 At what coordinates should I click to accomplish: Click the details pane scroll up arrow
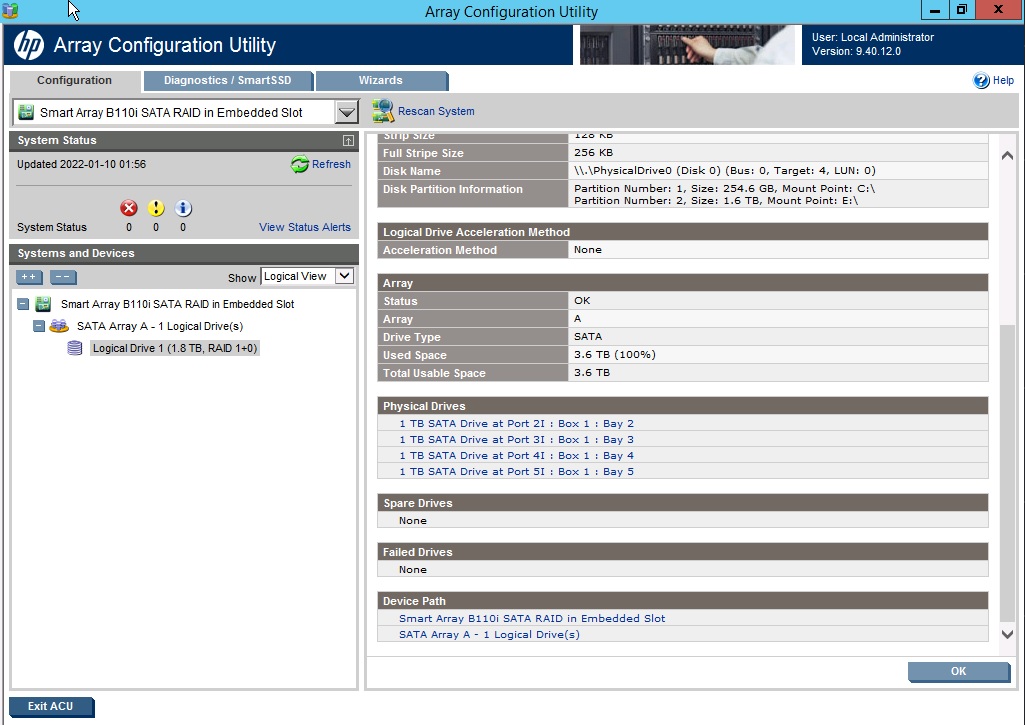pos(1007,156)
